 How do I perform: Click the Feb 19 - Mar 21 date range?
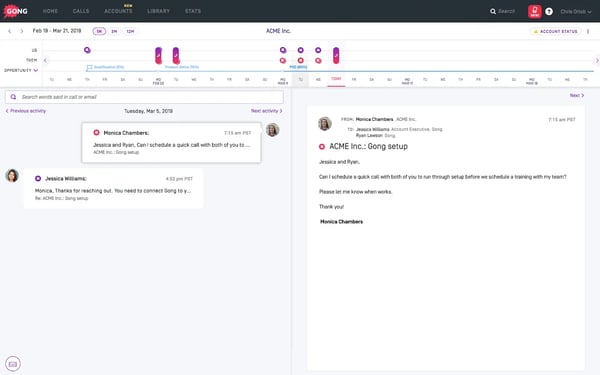(57, 31)
